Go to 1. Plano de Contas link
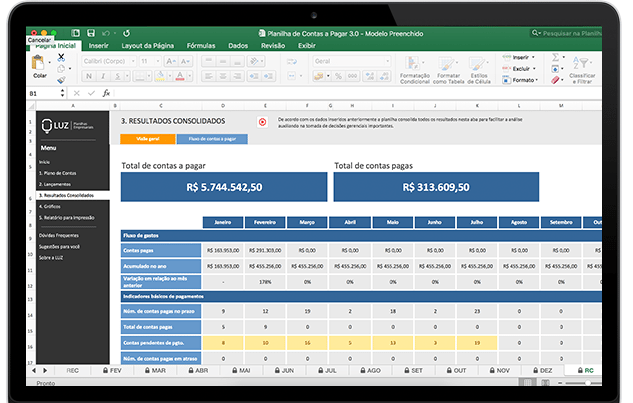633x403 pixels. tap(56, 173)
